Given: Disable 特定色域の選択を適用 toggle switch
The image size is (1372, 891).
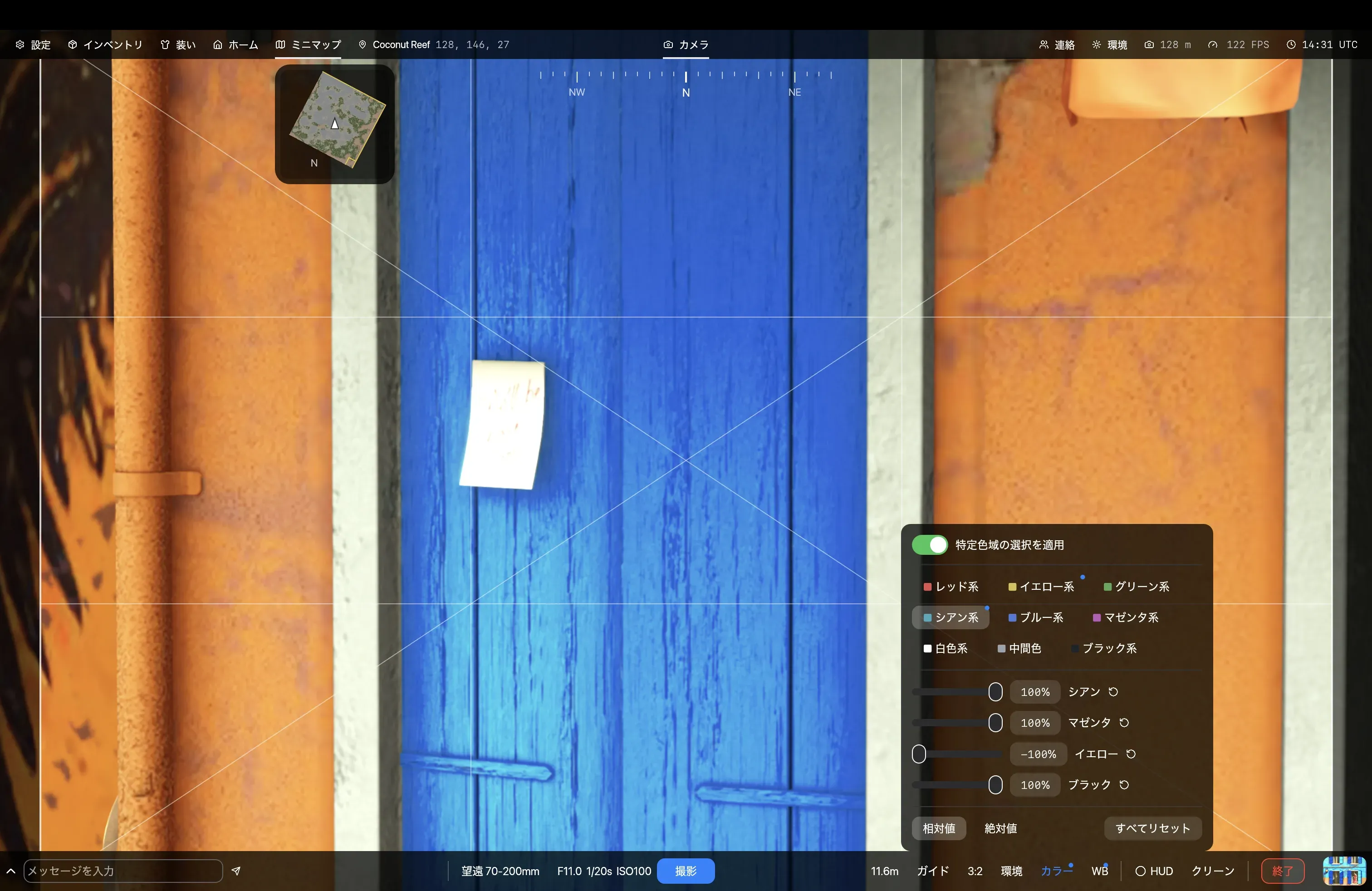Looking at the screenshot, I should 929,545.
